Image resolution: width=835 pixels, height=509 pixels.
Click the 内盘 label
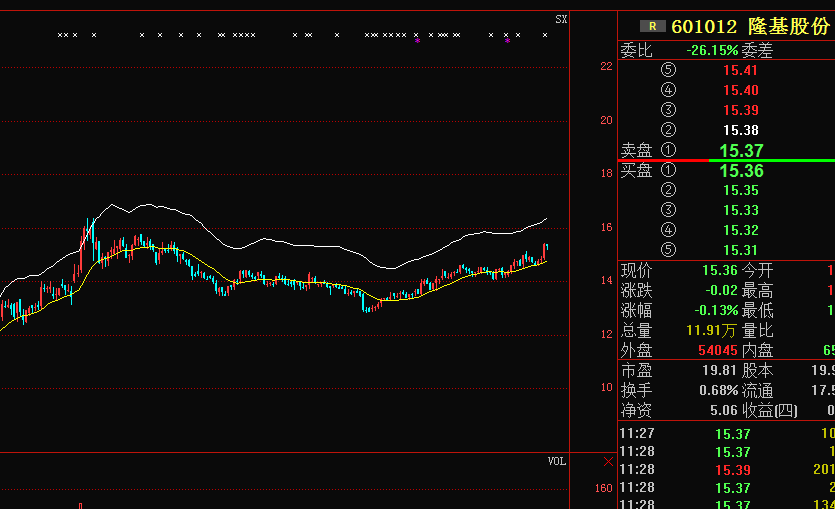(757, 350)
